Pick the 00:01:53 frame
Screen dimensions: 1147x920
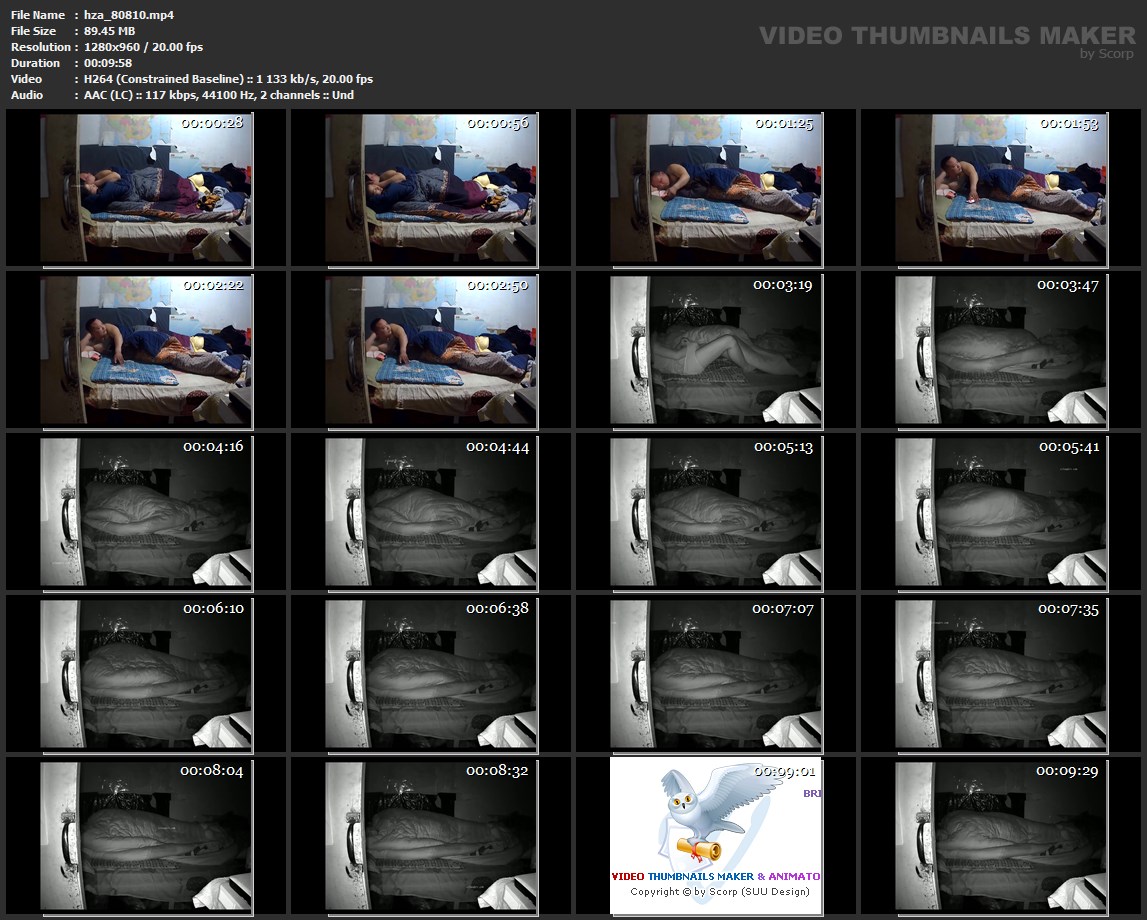[1001, 188]
